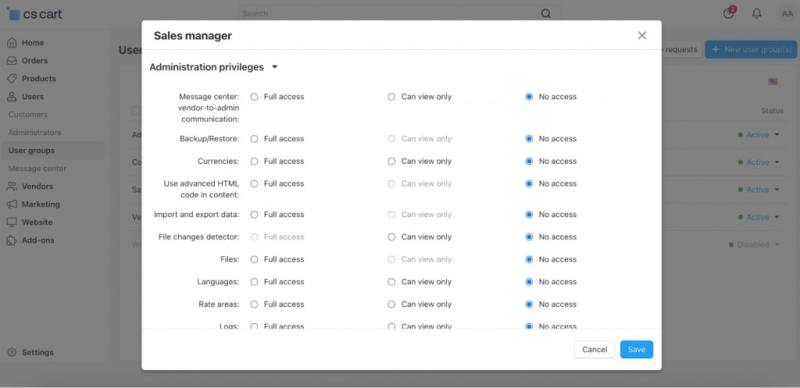The width and height of the screenshot is (800, 388).
Task: Click the Marketing megaphone icon
Action: [x=12, y=204]
